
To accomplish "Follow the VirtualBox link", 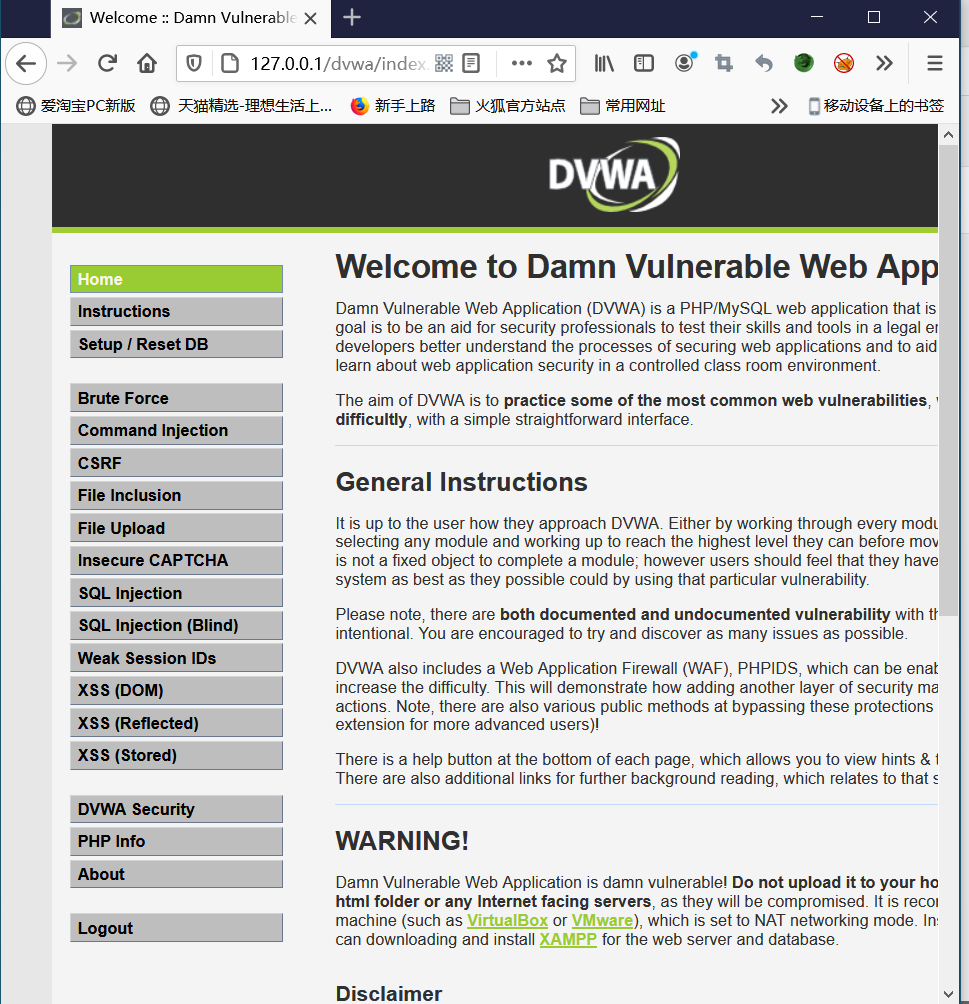I will click(x=507, y=921).
